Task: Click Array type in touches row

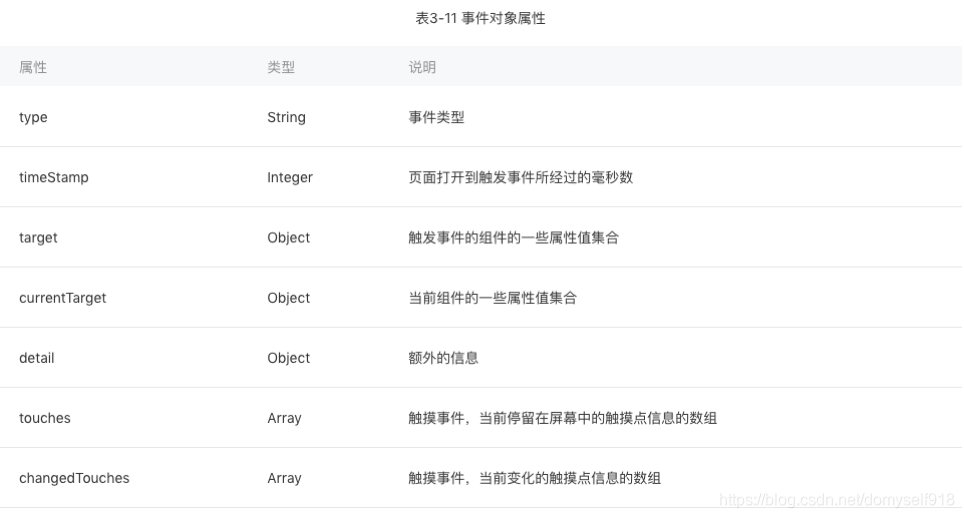Action: tap(284, 417)
